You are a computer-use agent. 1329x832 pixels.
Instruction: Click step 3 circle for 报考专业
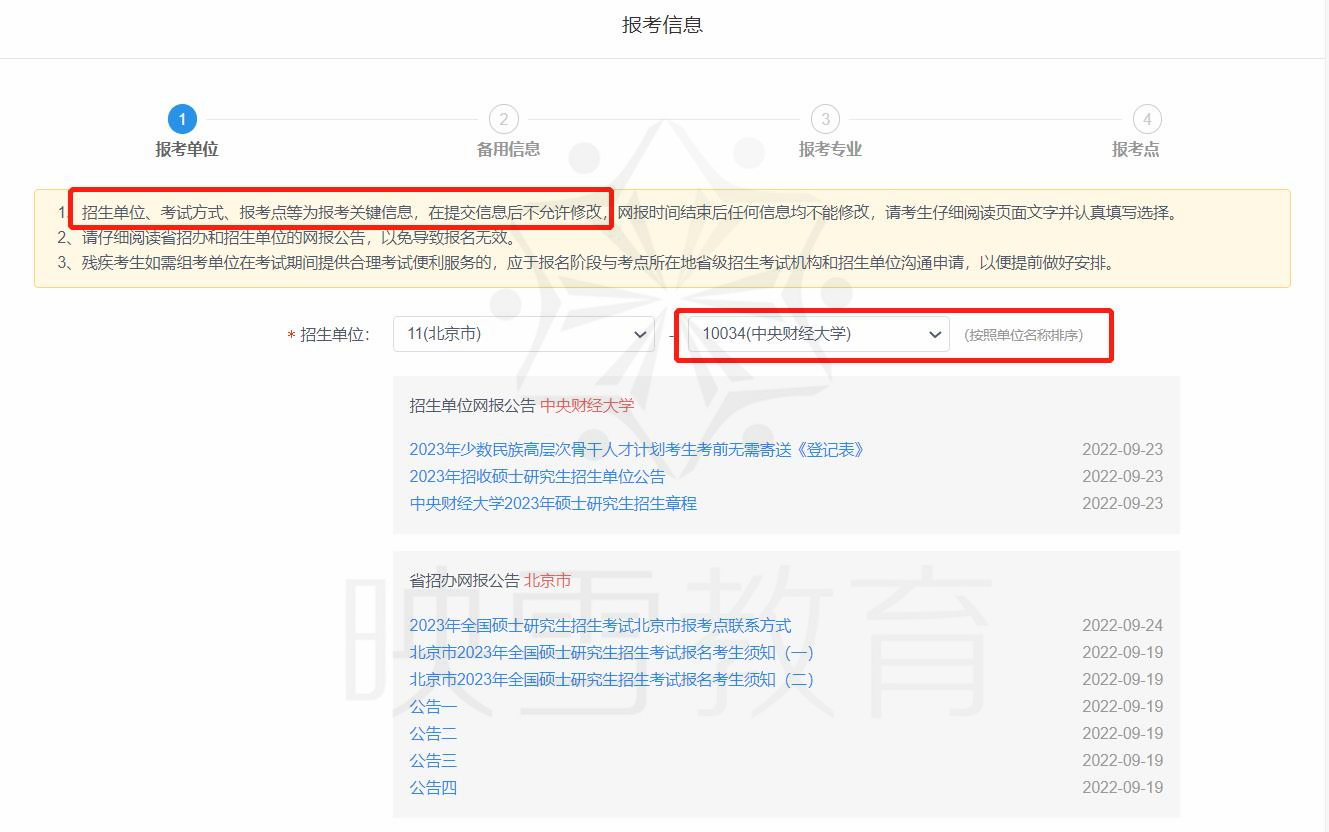tap(825, 119)
